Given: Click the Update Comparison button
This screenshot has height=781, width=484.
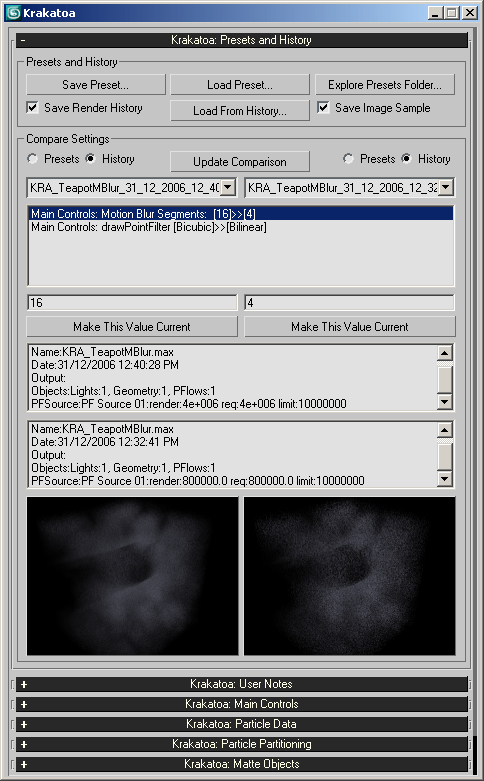Looking at the screenshot, I should pyautogui.click(x=240, y=161).
